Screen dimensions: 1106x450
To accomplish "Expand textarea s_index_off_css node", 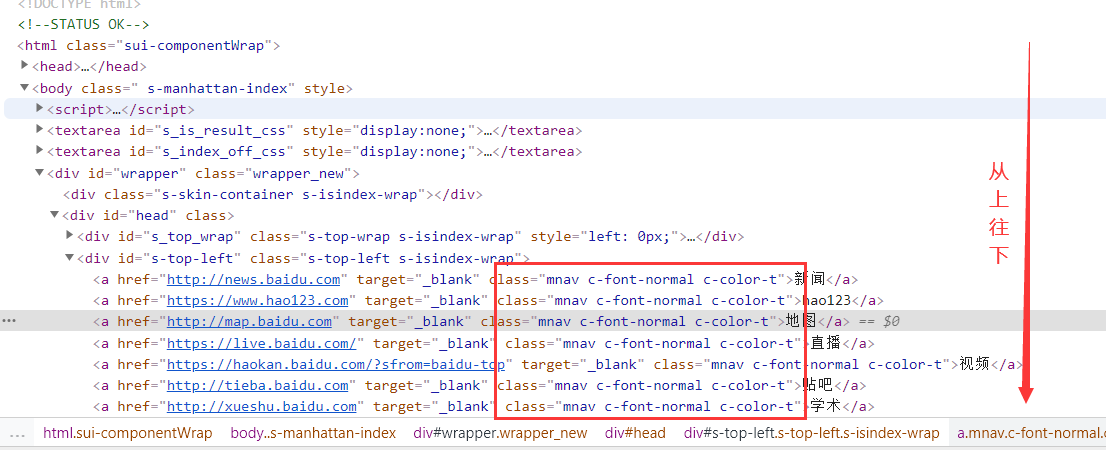I will (40, 151).
